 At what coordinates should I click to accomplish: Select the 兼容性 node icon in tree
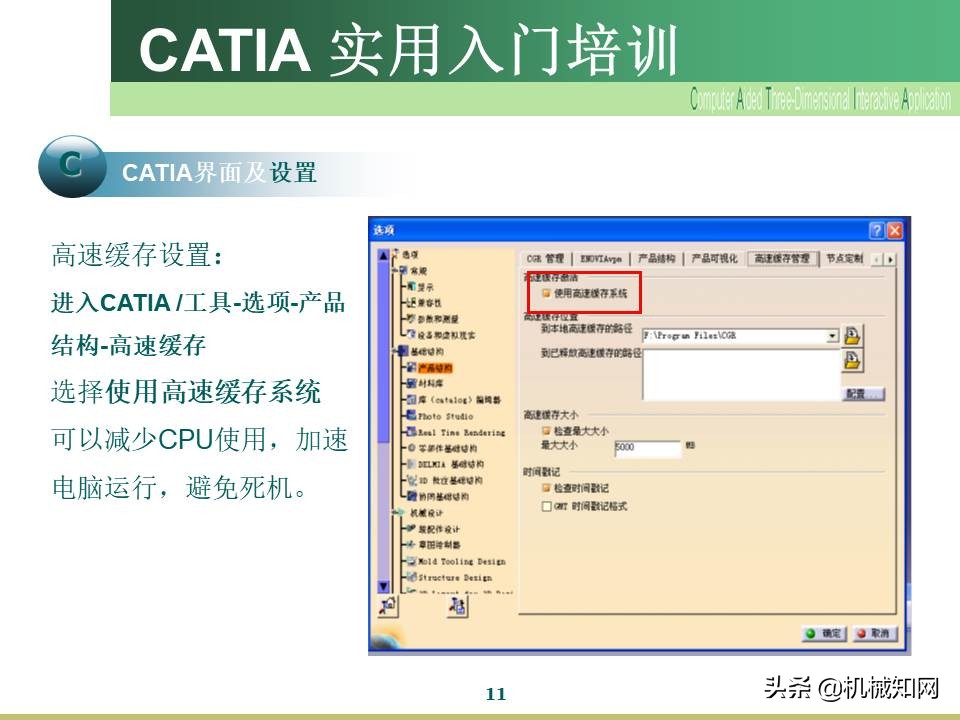[x=412, y=302]
